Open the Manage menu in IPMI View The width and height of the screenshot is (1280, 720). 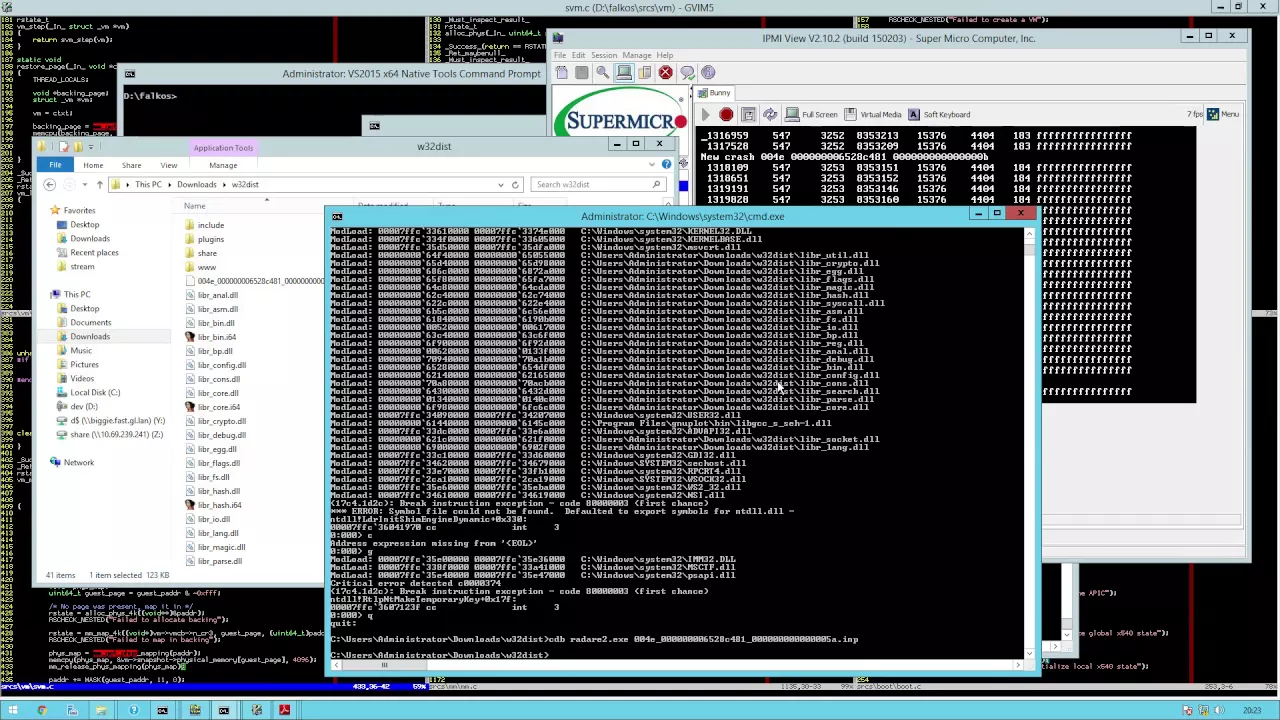click(x=637, y=55)
